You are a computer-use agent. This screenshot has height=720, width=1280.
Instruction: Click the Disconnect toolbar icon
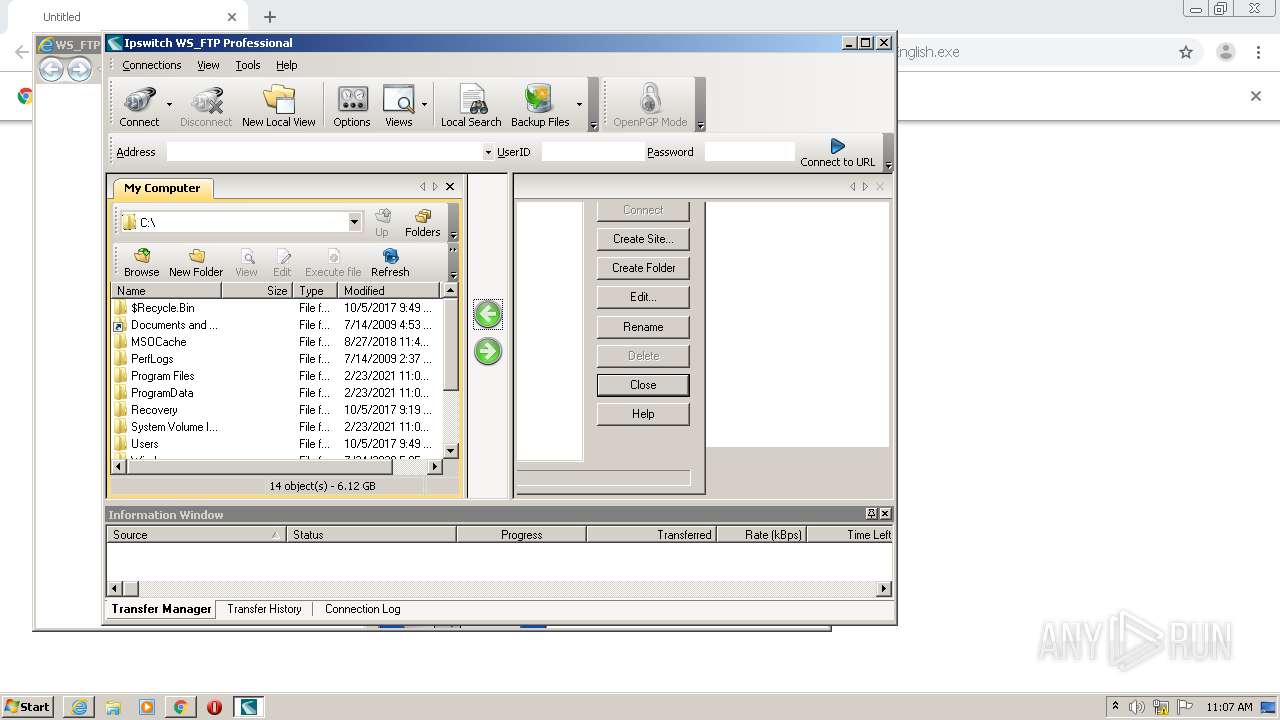tap(206, 106)
